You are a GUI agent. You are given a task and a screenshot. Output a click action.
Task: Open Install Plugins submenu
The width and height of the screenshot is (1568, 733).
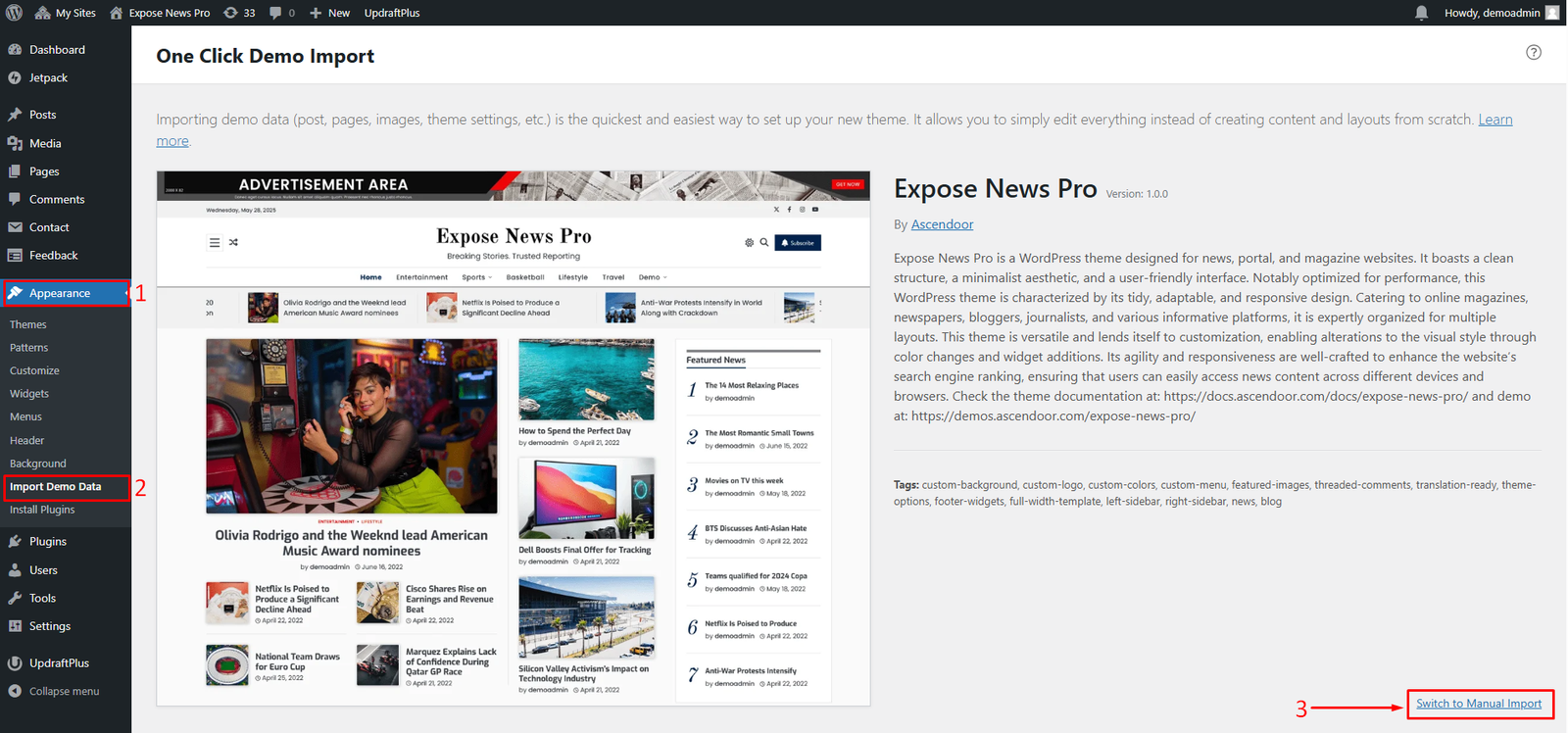coord(42,510)
